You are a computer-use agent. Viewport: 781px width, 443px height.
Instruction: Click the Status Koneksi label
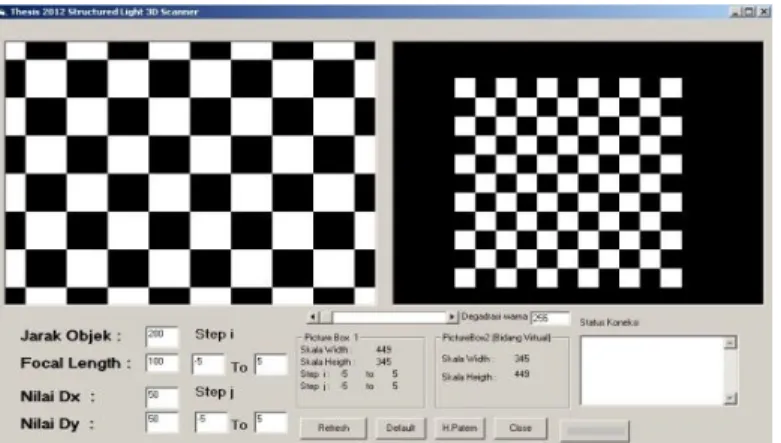(609, 322)
